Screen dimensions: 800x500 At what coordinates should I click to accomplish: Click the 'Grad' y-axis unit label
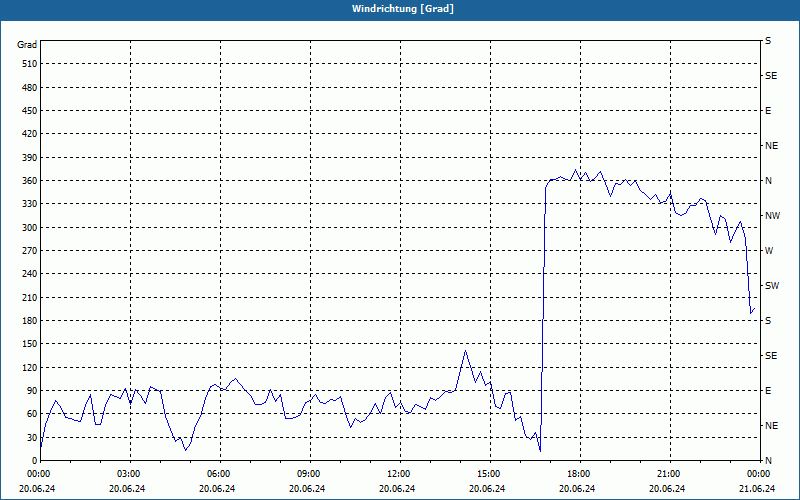pos(27,45)
